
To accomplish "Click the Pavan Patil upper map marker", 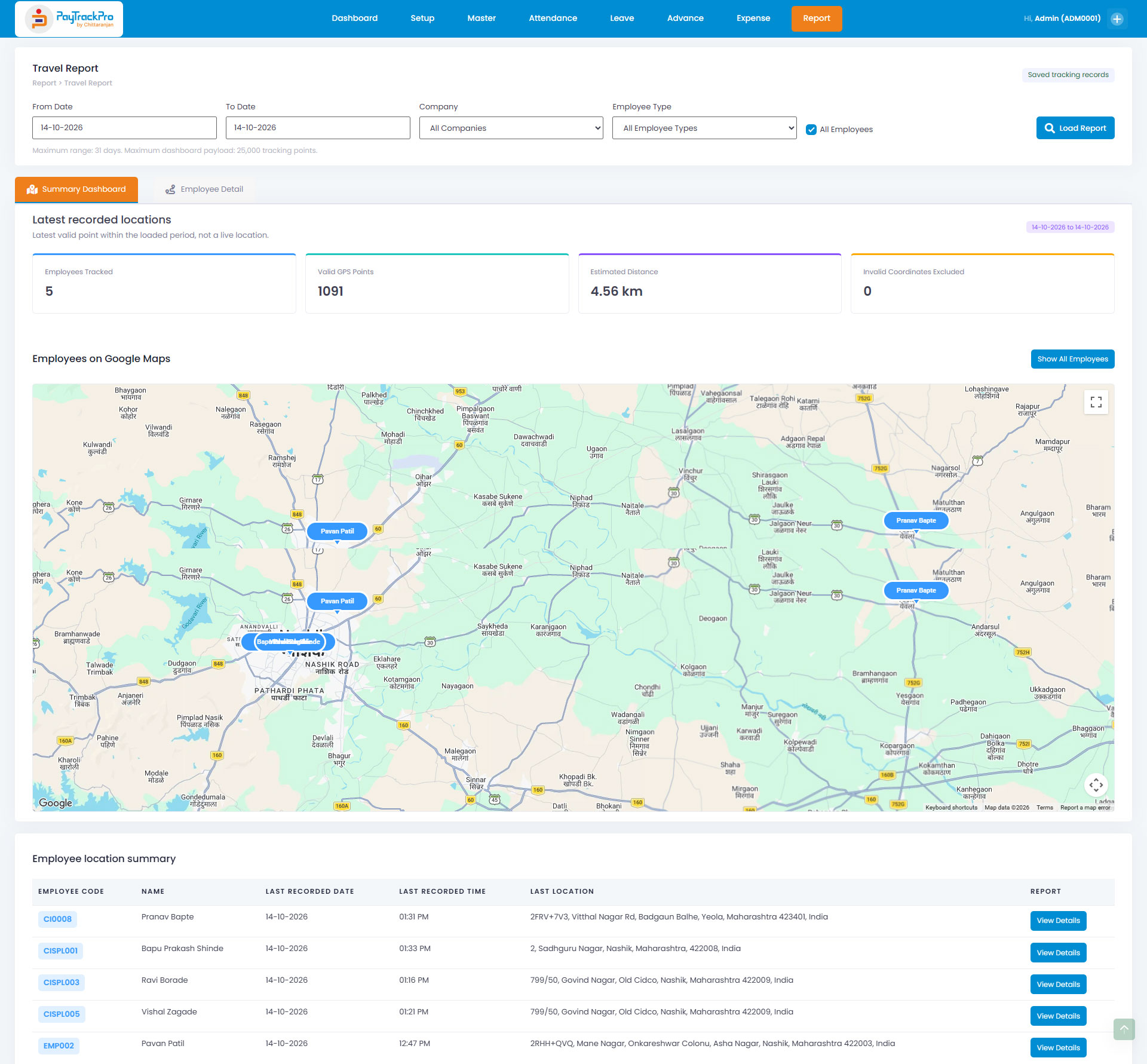I will pyautogui.click(x=337, y=531).
